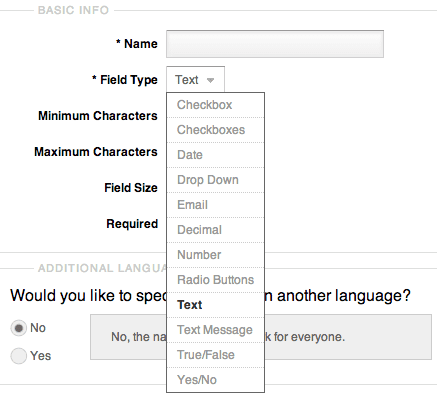Select True/False field type option
Screen dimensions: 437x395
[x=215, y=355]
